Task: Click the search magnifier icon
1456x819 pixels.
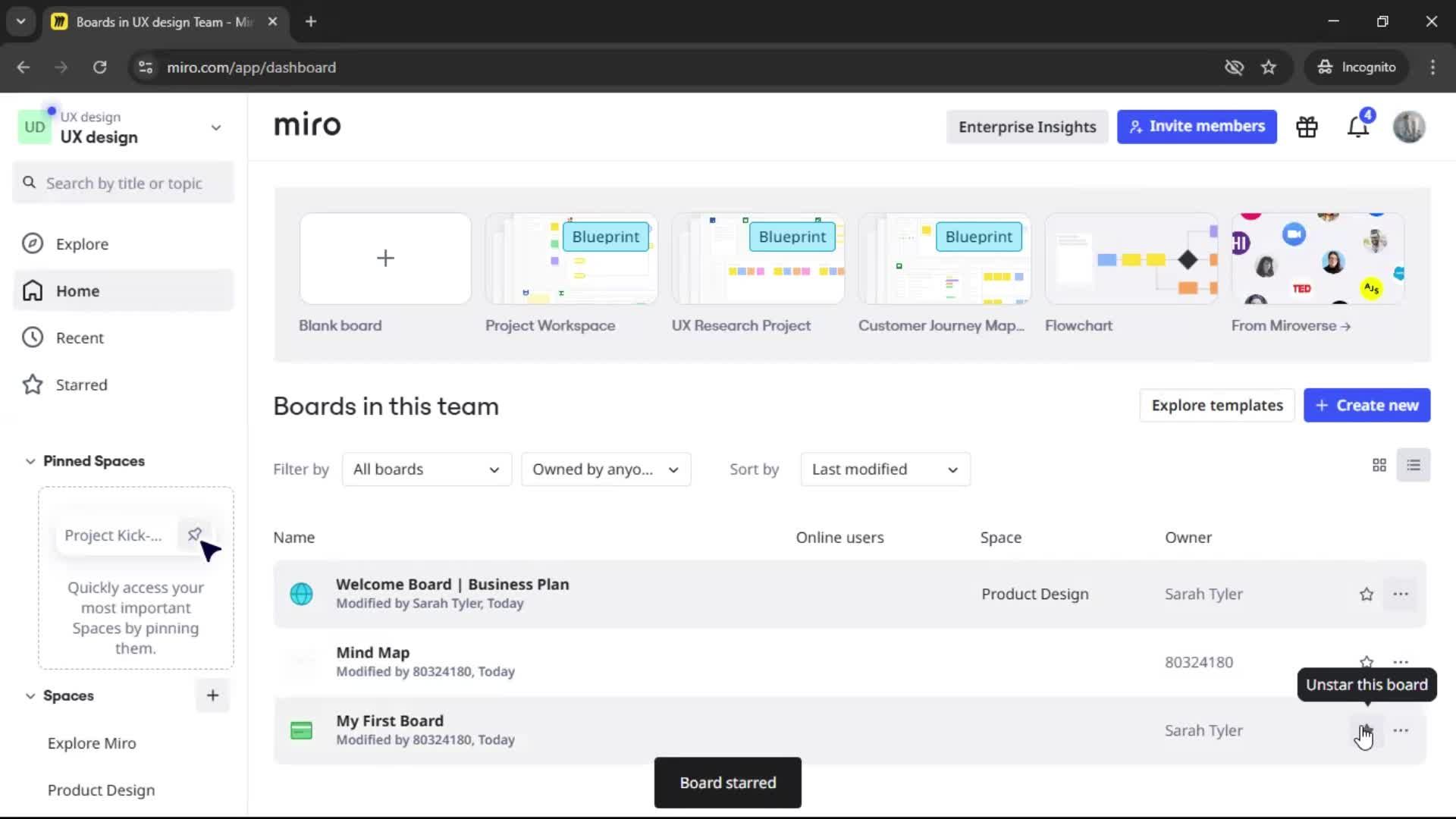Action: (x=29, y=183)
